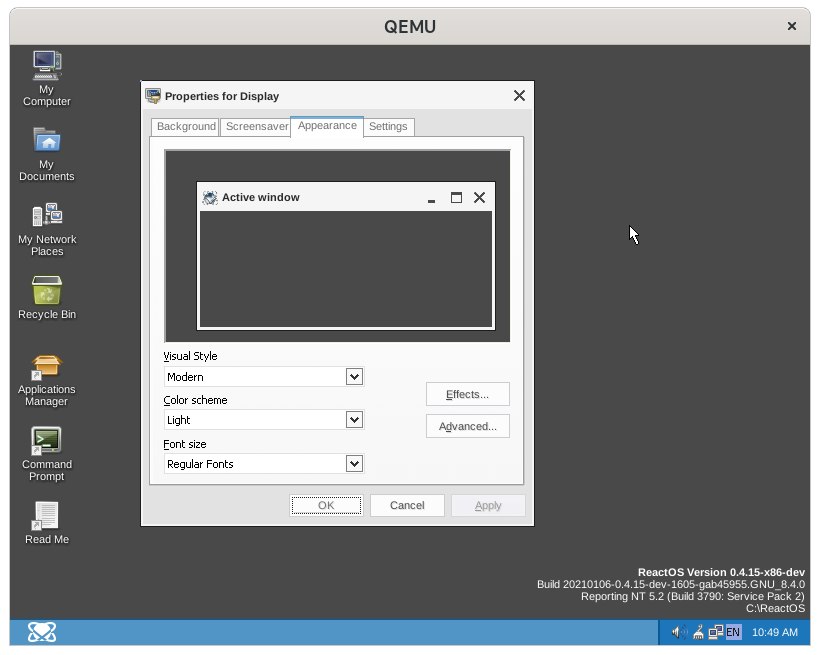This screenshot has height=655, width=820.
Task: Open the Effects... dialog button
Action: tap(468, 394)
